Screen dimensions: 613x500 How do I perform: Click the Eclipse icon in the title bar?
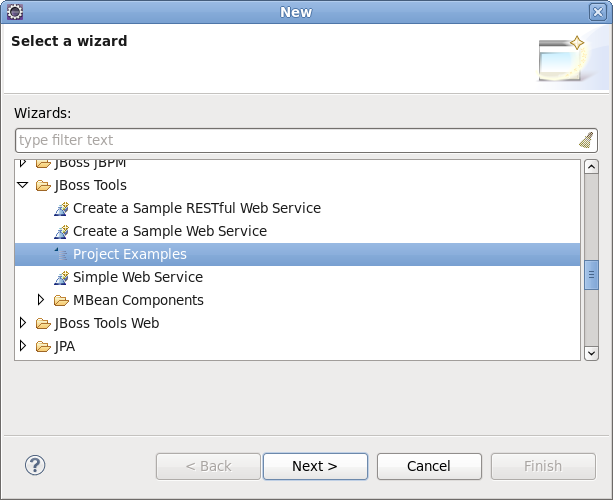click(x=15, y=12)
